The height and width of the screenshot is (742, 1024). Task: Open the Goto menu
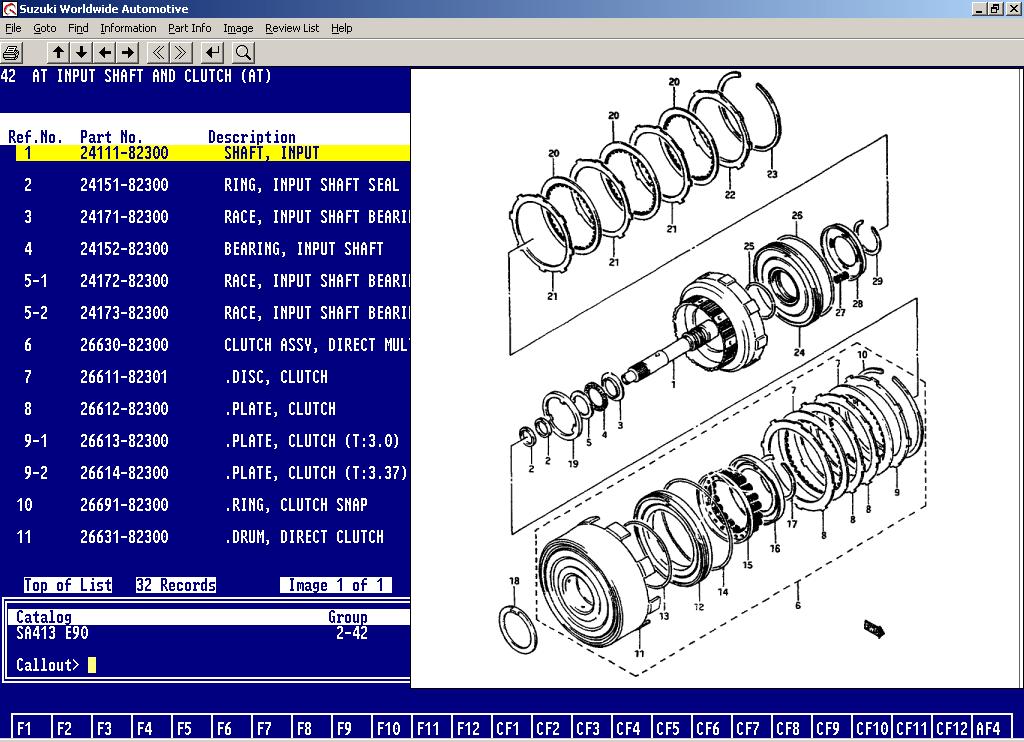point(44,28)
